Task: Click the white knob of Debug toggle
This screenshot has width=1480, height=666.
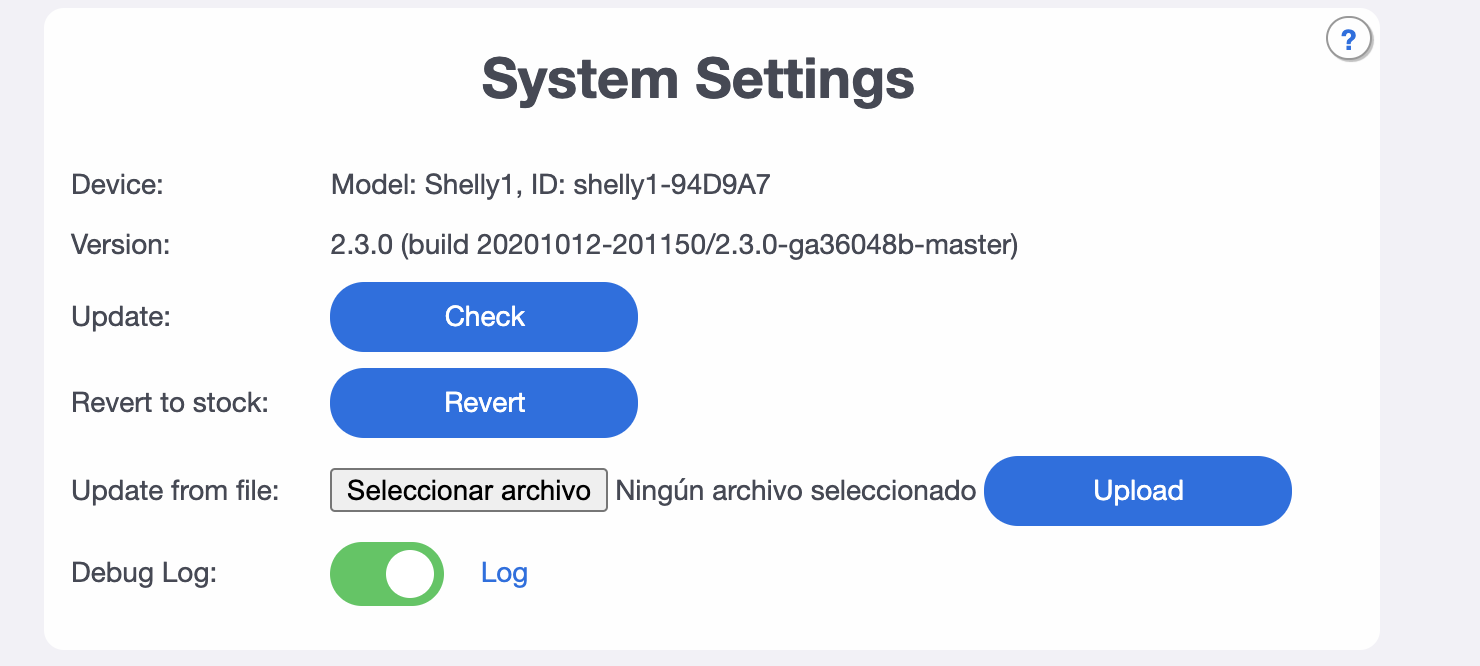Action: [x=410, y=574]
